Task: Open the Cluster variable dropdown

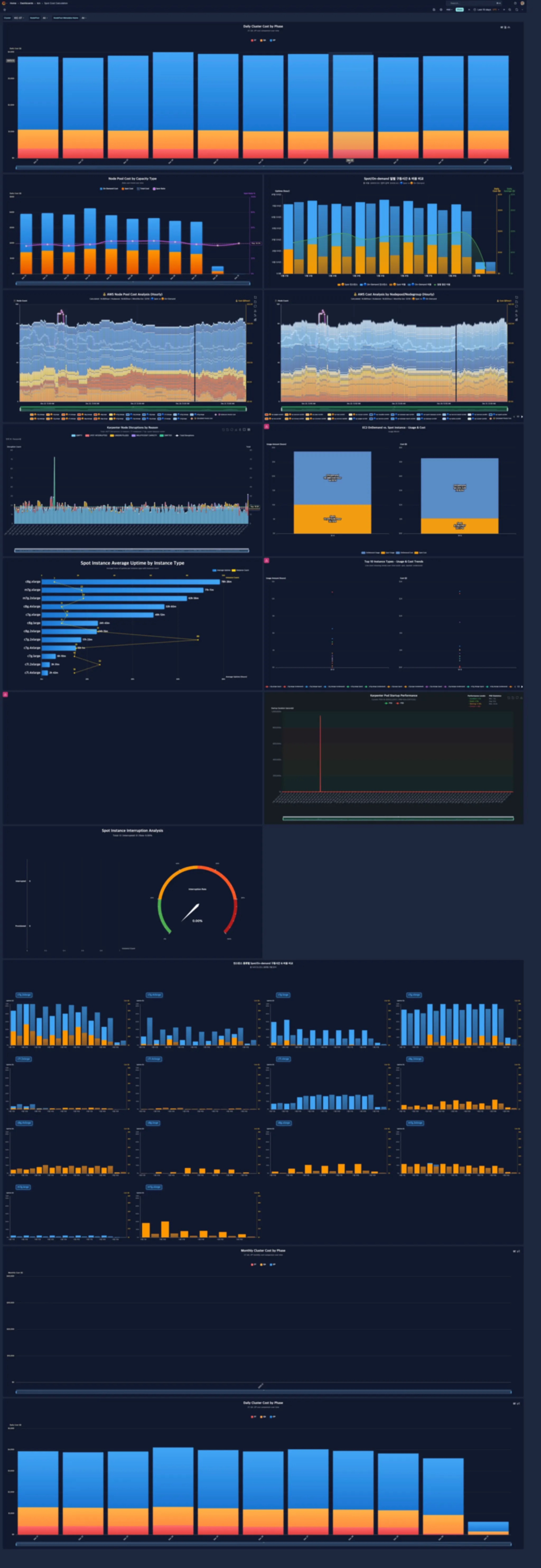Action: tap(18, 18)
